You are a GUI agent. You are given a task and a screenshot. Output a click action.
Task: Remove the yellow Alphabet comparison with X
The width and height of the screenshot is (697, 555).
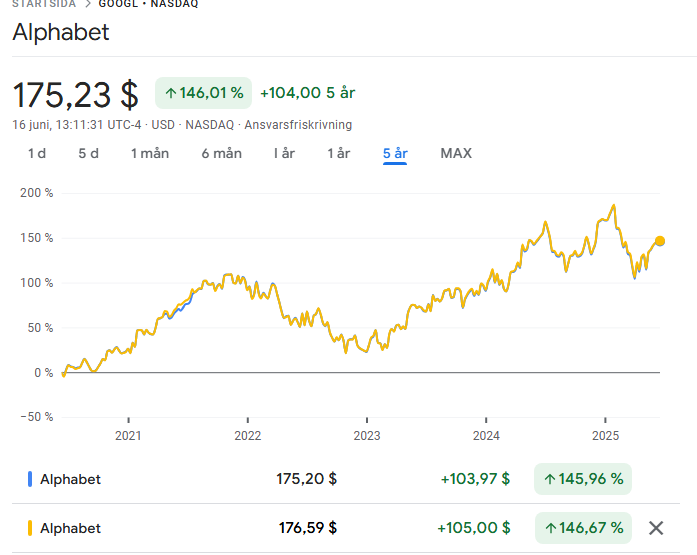tap(656, 528)
